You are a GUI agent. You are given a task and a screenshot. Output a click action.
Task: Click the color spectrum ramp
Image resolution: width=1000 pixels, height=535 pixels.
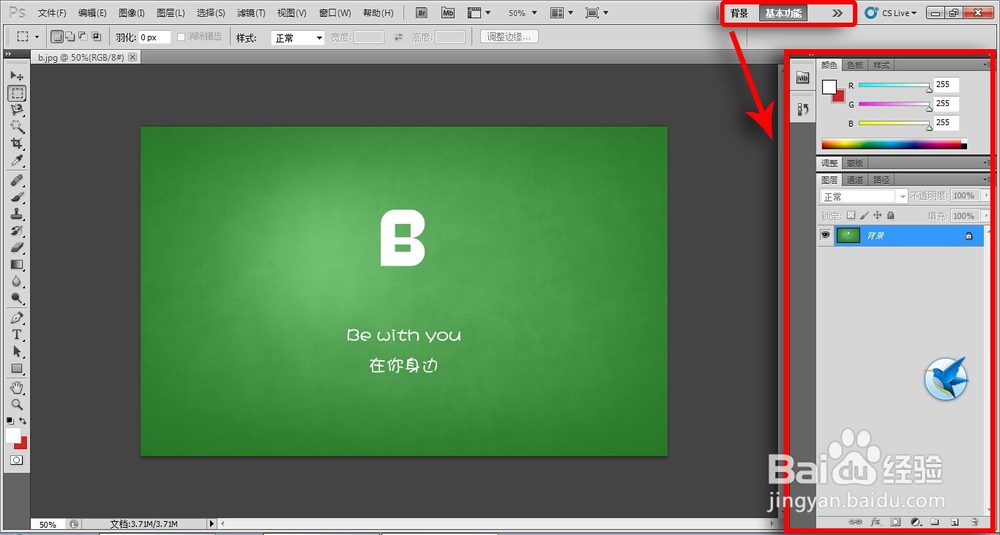tap(893, 144)
